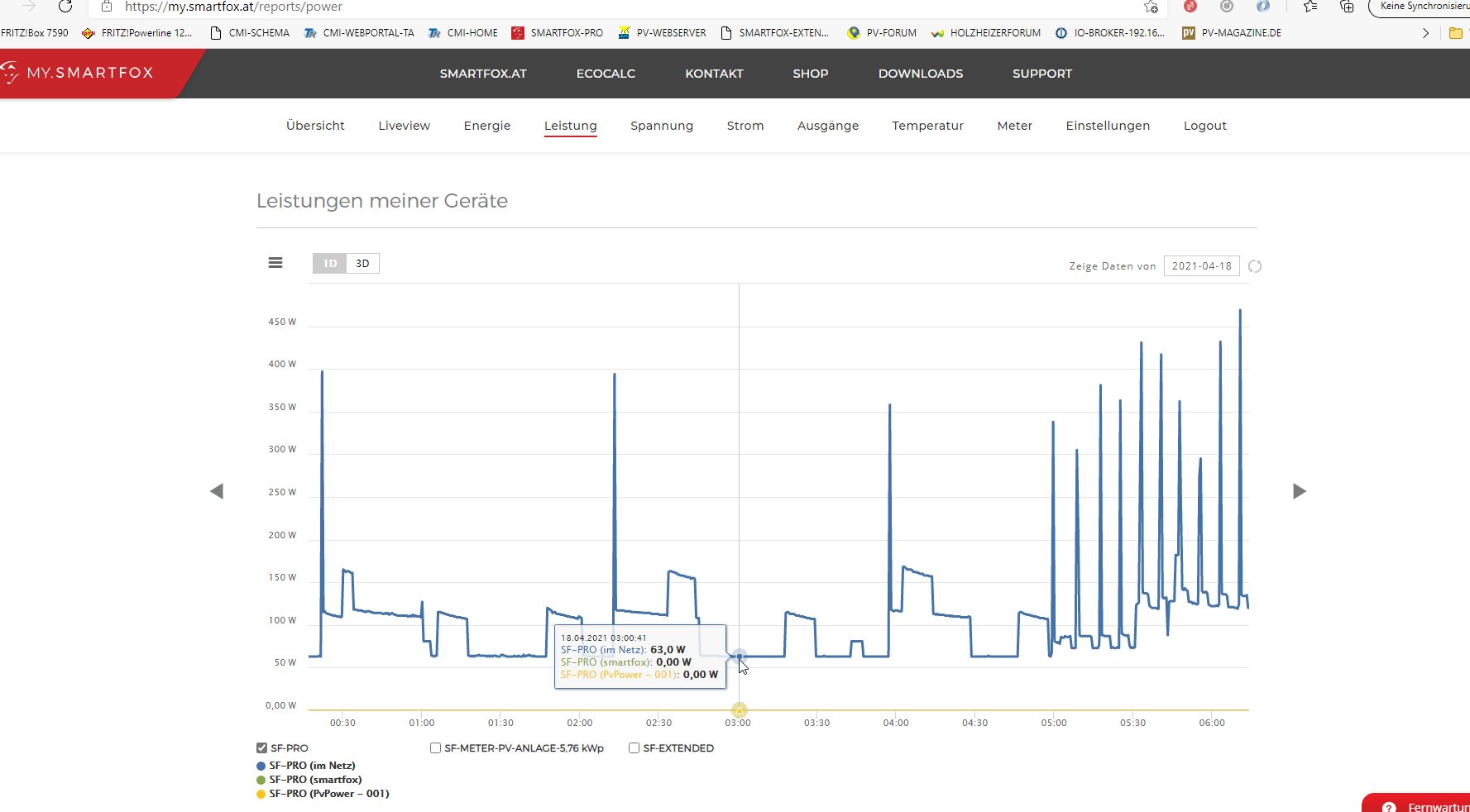Viewport: 1470px width, 812px height.
Task: Click the site lock icon in address bar
Action: click(107, 7)
